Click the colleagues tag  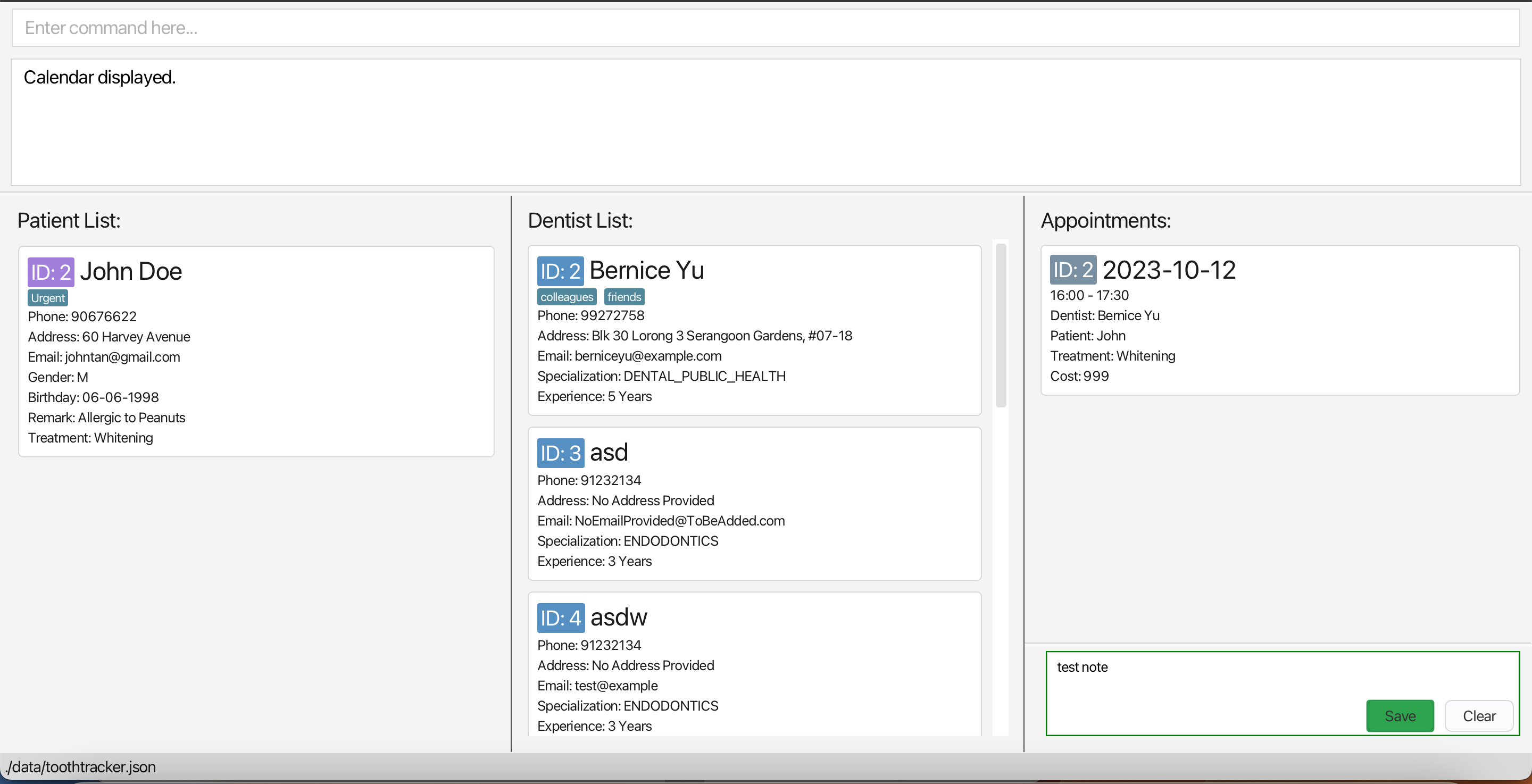pyautogui.click(x=566, y=297)
